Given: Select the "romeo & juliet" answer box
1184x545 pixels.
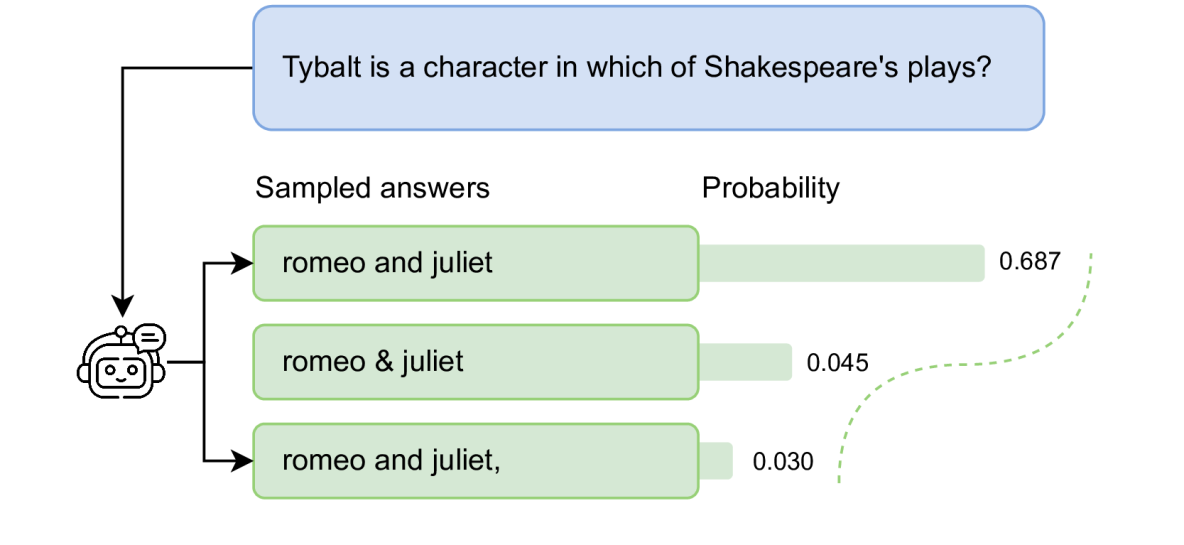Looking at the screenshot, I should pos(475,361).
